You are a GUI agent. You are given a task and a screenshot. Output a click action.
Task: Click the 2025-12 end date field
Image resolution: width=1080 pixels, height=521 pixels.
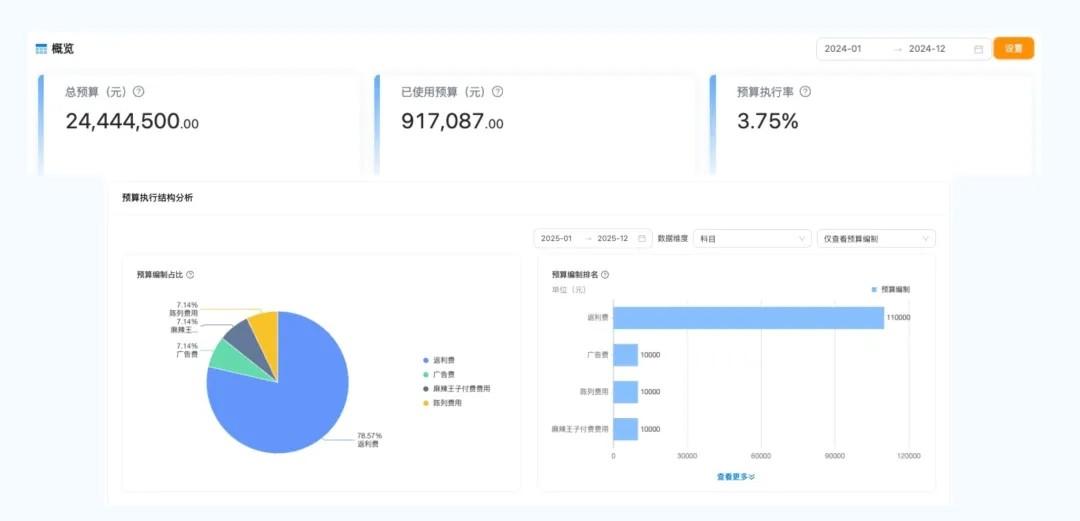611,238
